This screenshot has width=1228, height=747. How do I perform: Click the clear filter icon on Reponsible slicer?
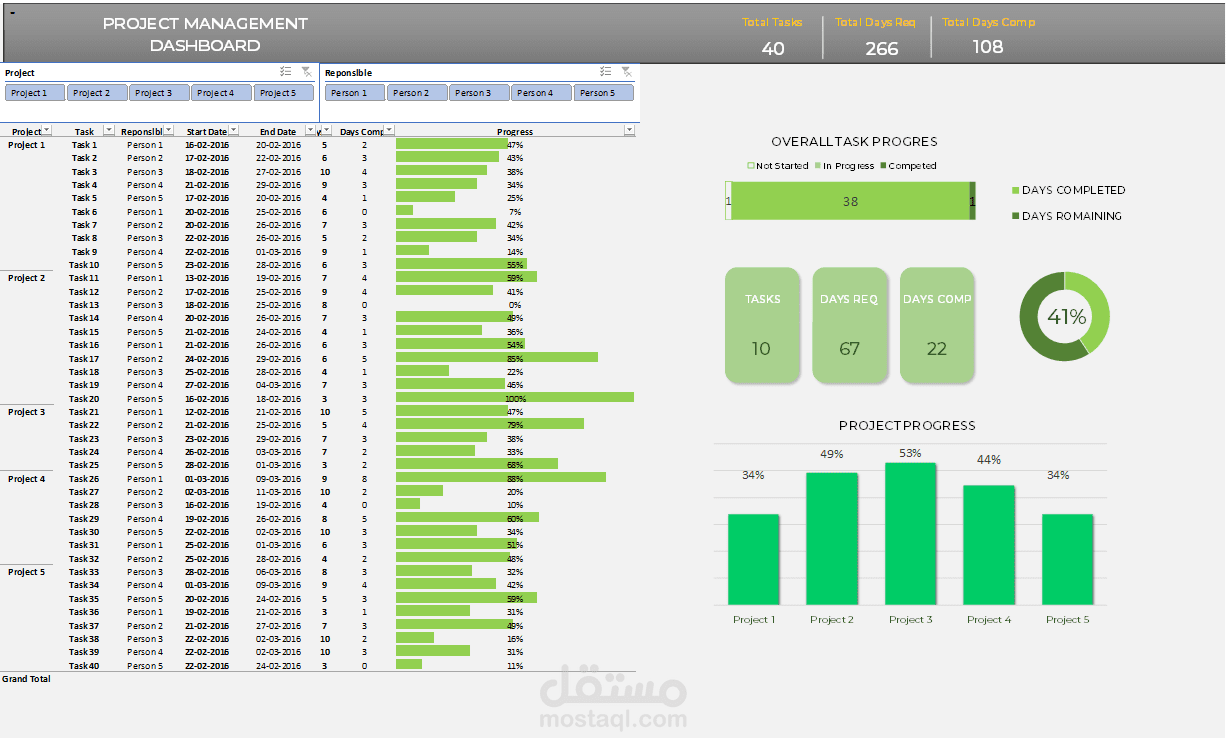coord(628,71)
